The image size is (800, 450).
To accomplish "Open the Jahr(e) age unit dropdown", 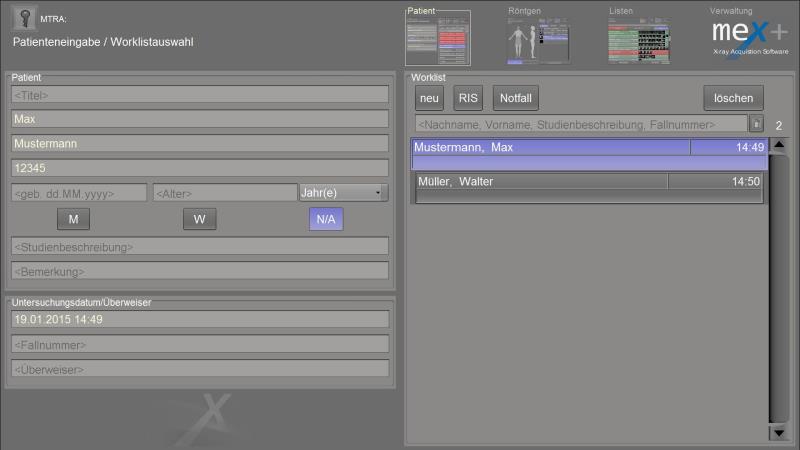I will coord(343,192).
